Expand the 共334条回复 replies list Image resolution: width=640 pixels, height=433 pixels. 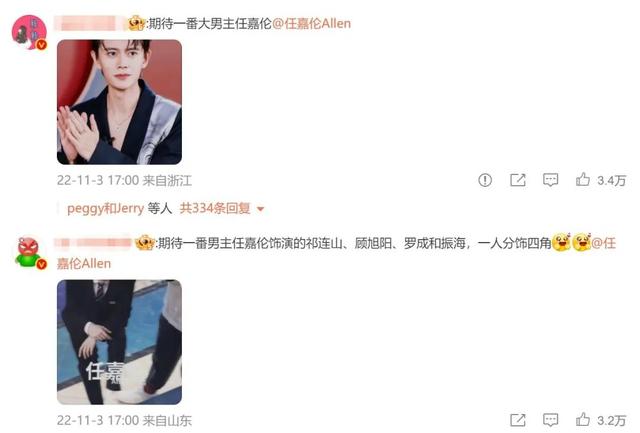(215, 209)
